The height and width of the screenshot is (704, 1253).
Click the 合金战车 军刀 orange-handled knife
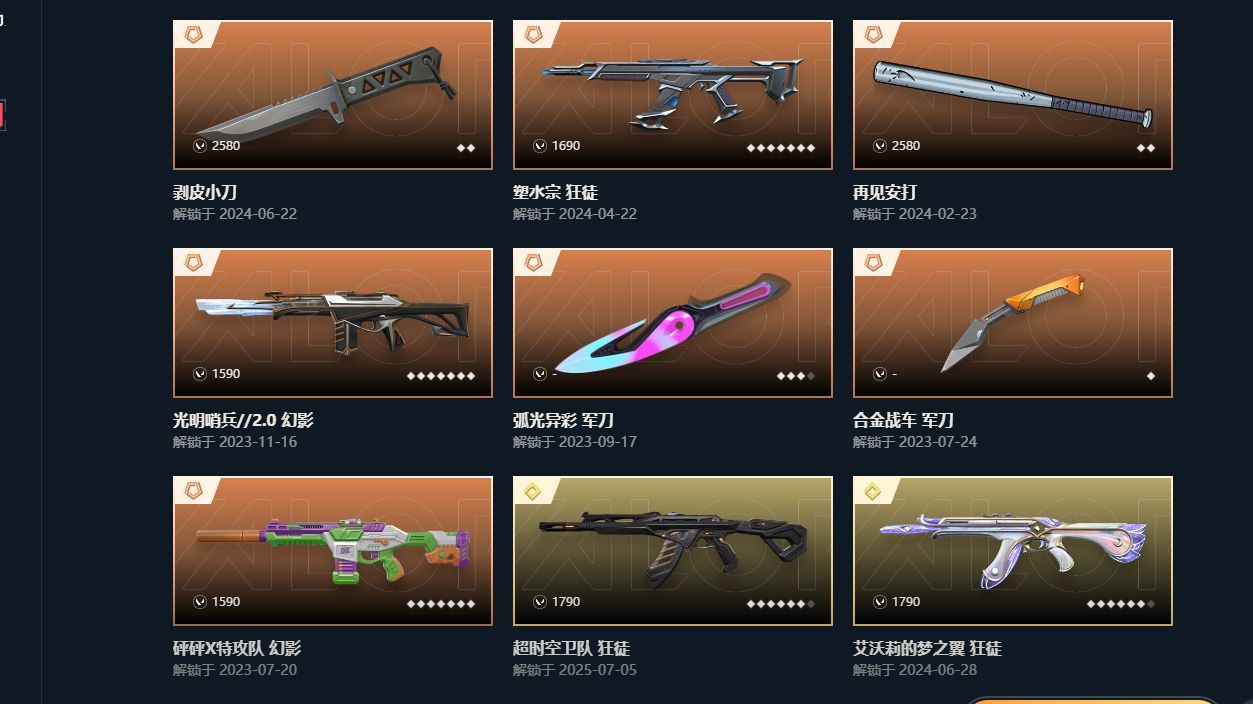coord(1013,323)
